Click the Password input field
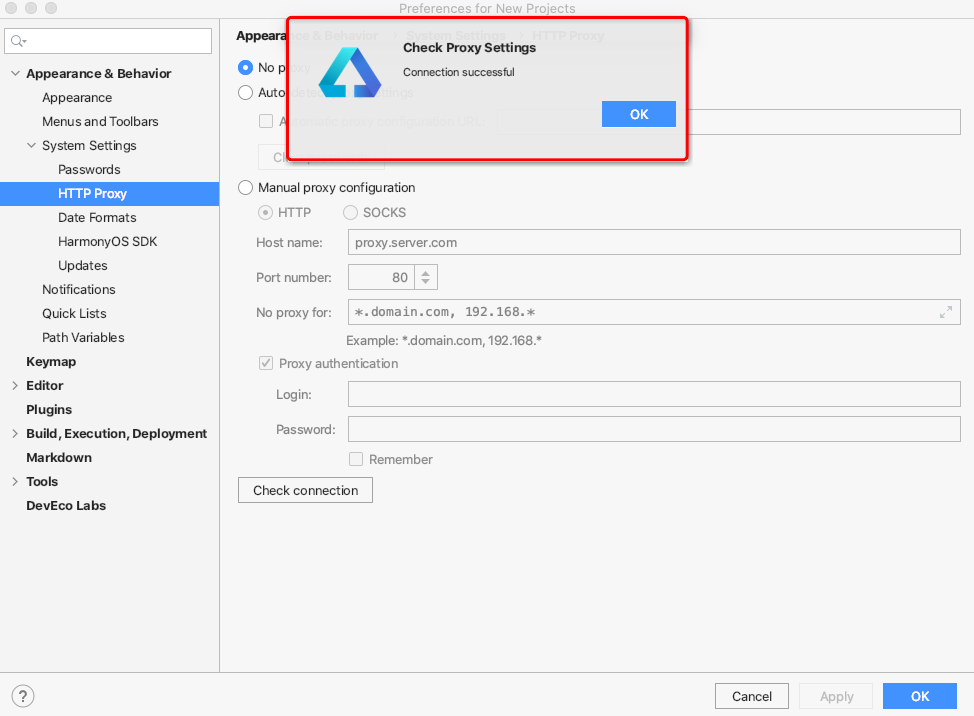Image resolution: width=974 pixels, height=716 pixels. (654, 429)
